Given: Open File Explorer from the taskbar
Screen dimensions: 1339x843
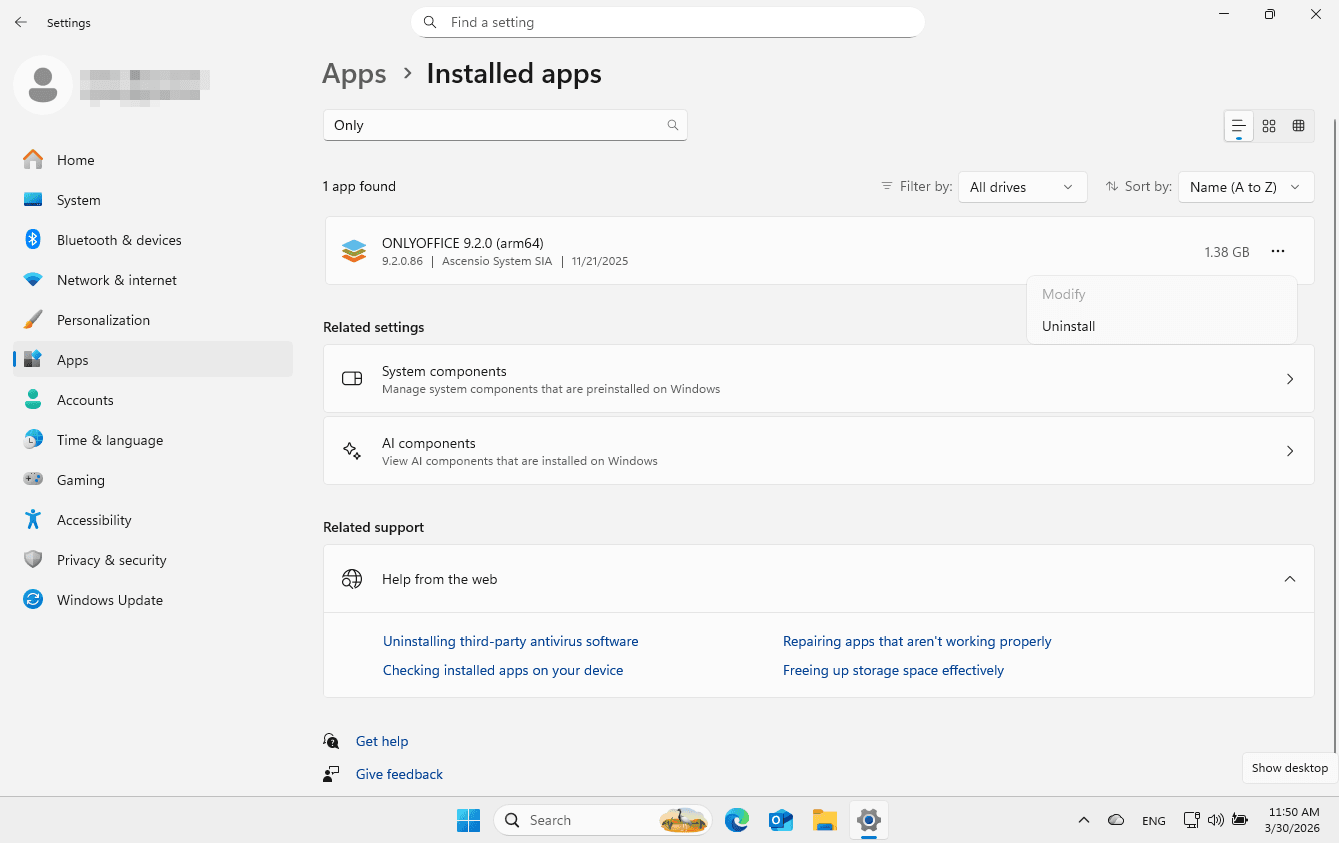Looking at the screenshot, I should (x=824, y=820).
